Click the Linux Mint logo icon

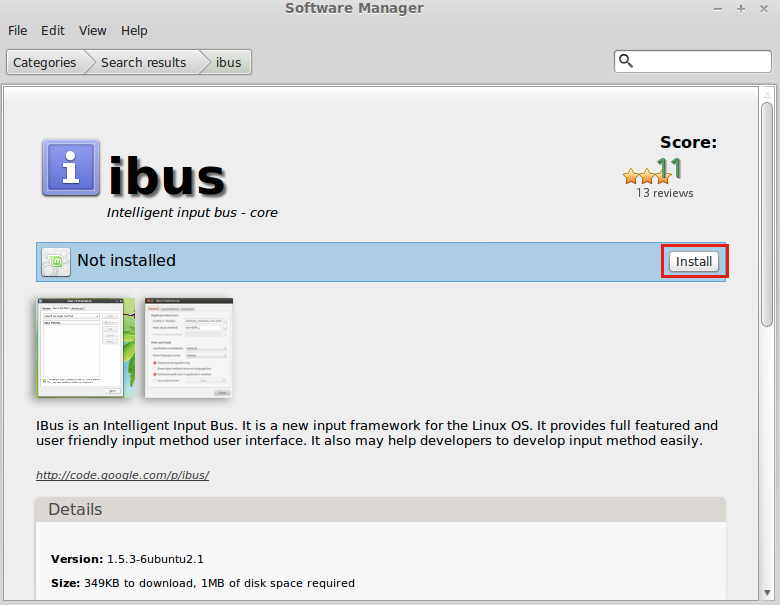point(56,262)
